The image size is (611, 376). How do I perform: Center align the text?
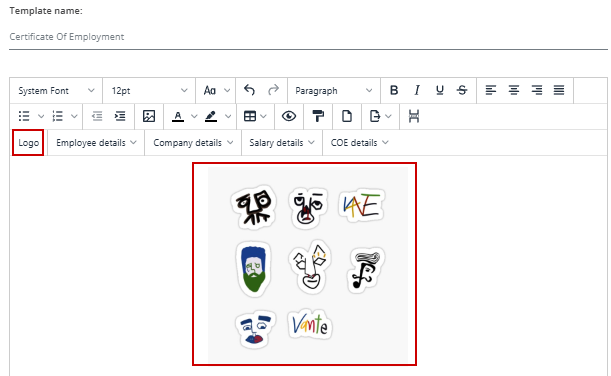click(514, 90)
